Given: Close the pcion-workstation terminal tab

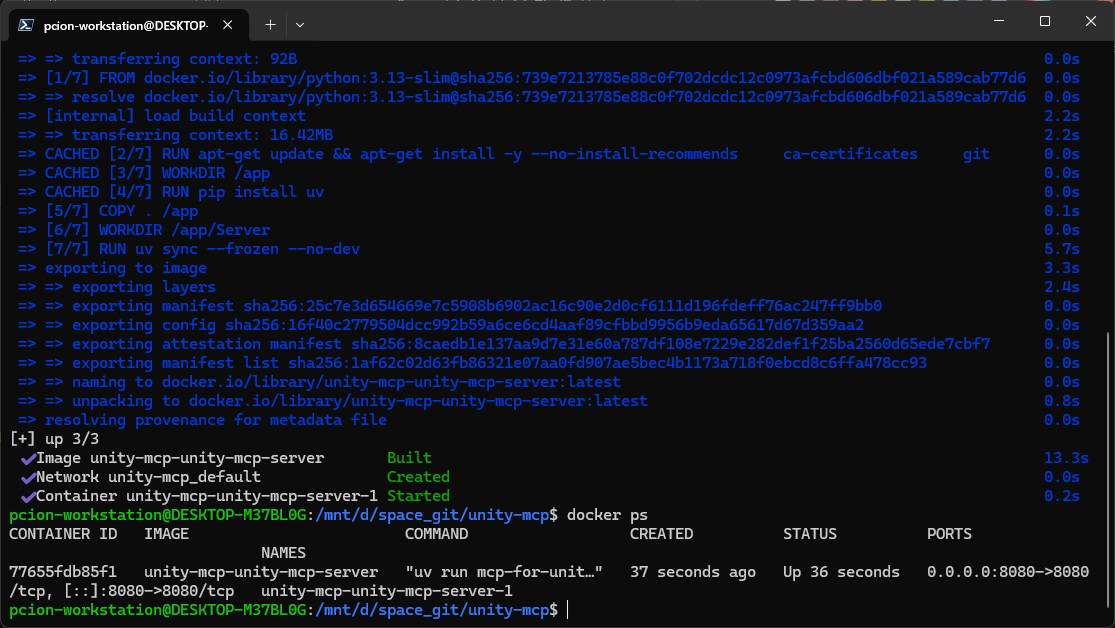Looking at the screenshot, I should click(232, 23).
